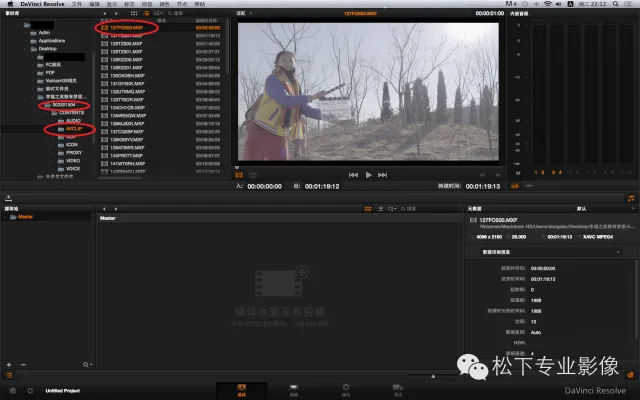Open the 帮助 (Help) menu in menu bar
The width and height of the screenshot is (640, 400).
tap(200, 4)
